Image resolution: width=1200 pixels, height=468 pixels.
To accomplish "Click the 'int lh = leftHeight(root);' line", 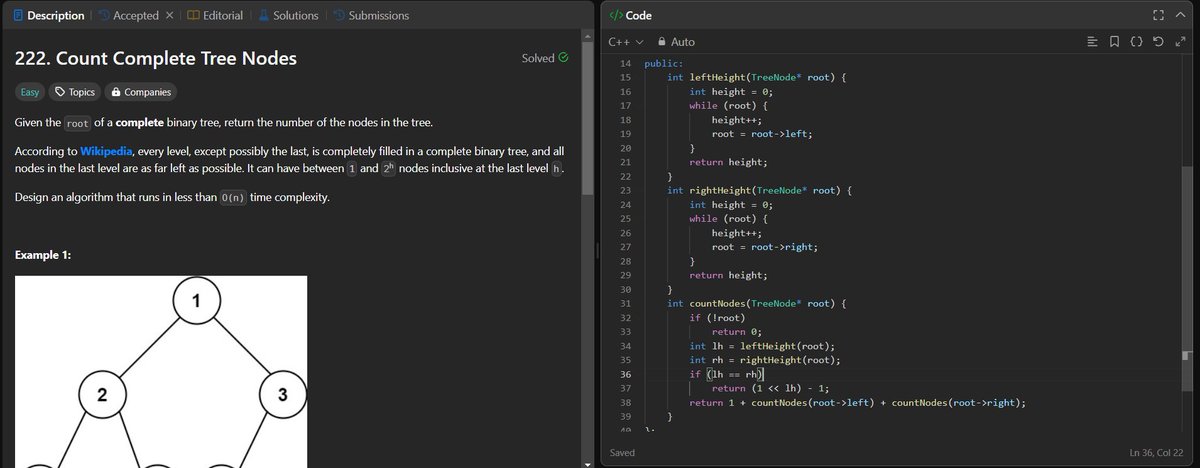I will pyautogui.click(x=762, y=346).
